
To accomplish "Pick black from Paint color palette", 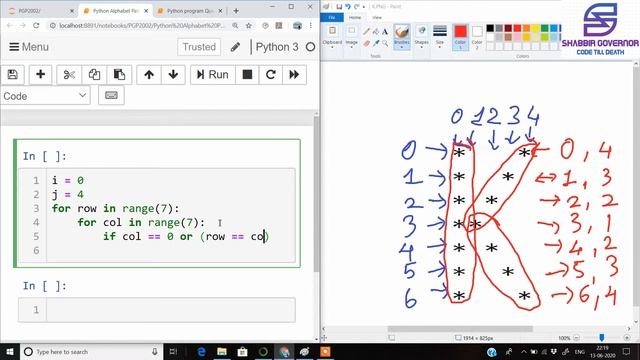I will 490,28.
